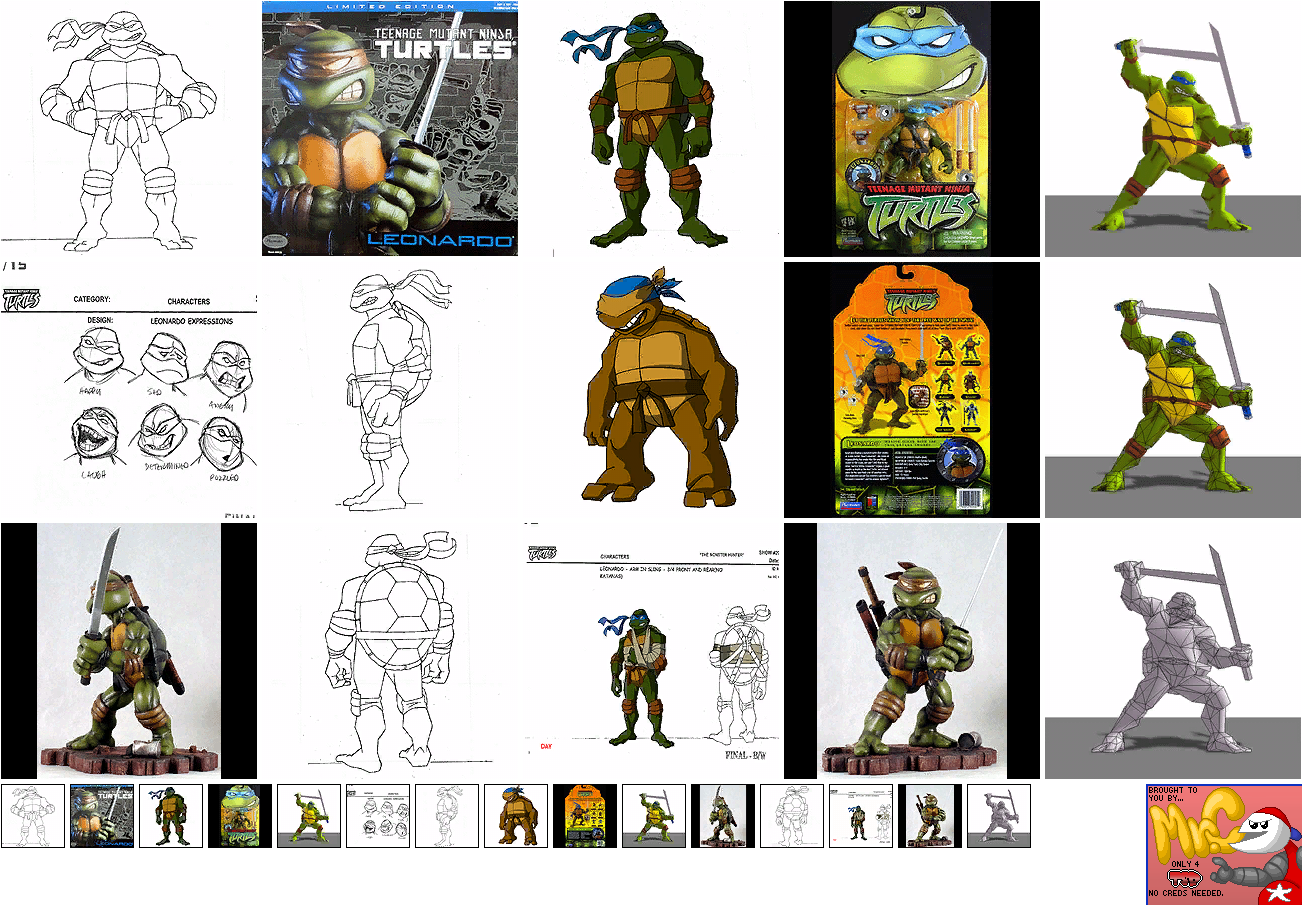
Task: Click the TMNT logo on the expressions sheet
Action: [x=20, y=299]
